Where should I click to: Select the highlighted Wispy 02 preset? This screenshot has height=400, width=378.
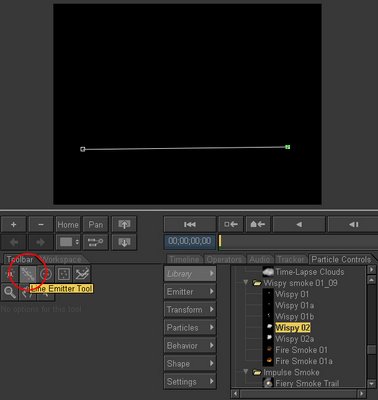point(293,328)
